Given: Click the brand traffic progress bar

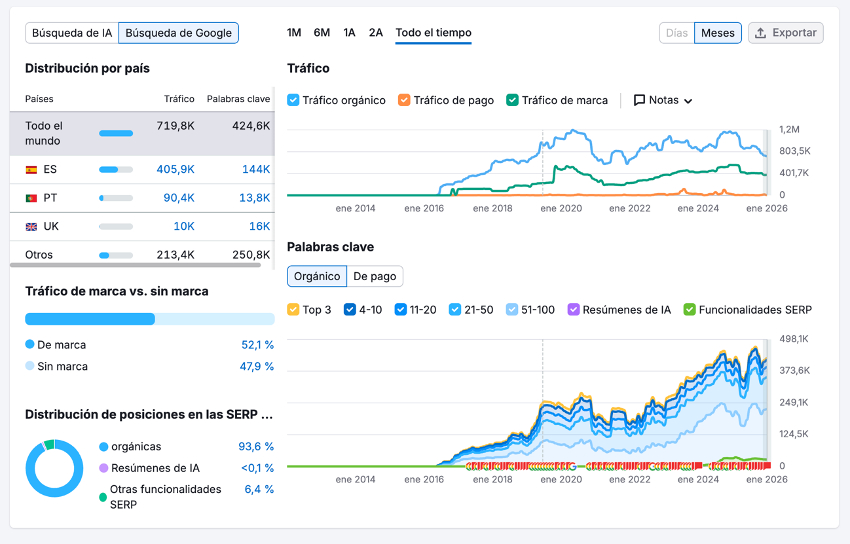Looking at the screenshot, I should coord(149,319).
